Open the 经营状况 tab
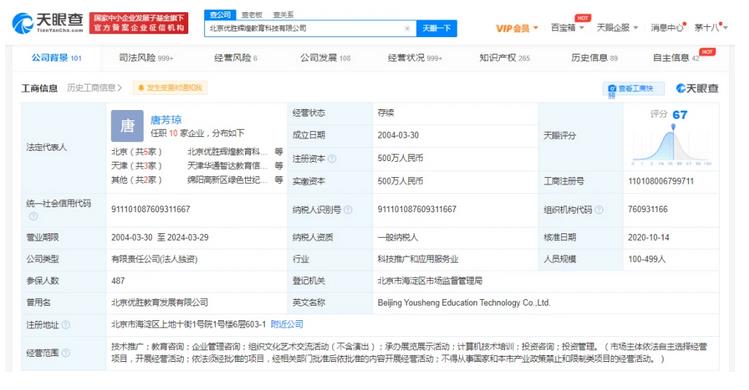 (x=415, y=58)
